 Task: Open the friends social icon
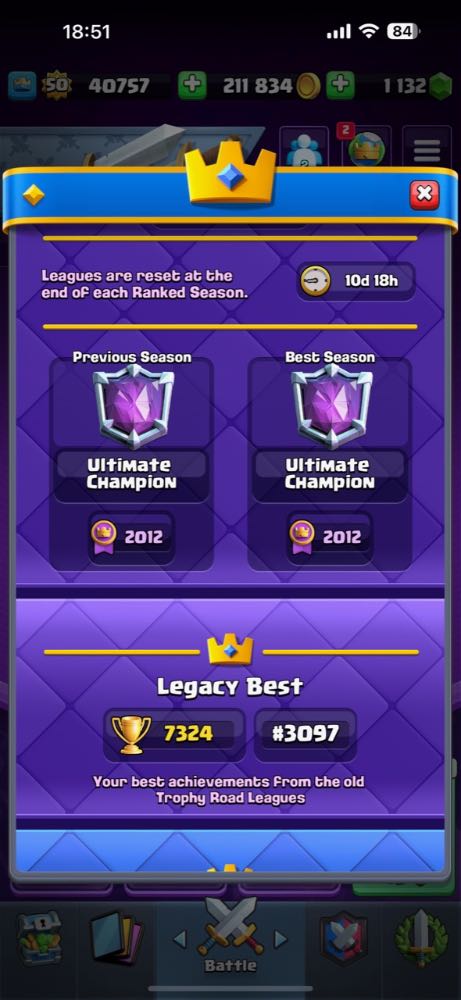coord(304,149)
